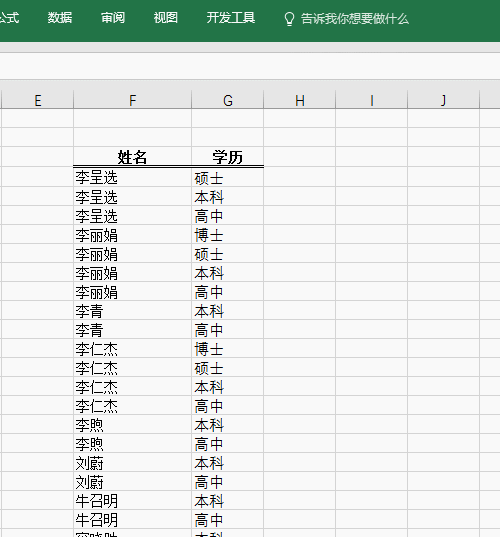Click the 高中 cell in 牛召明's row
Screen dimensions: 500x537
click(228, 520)
